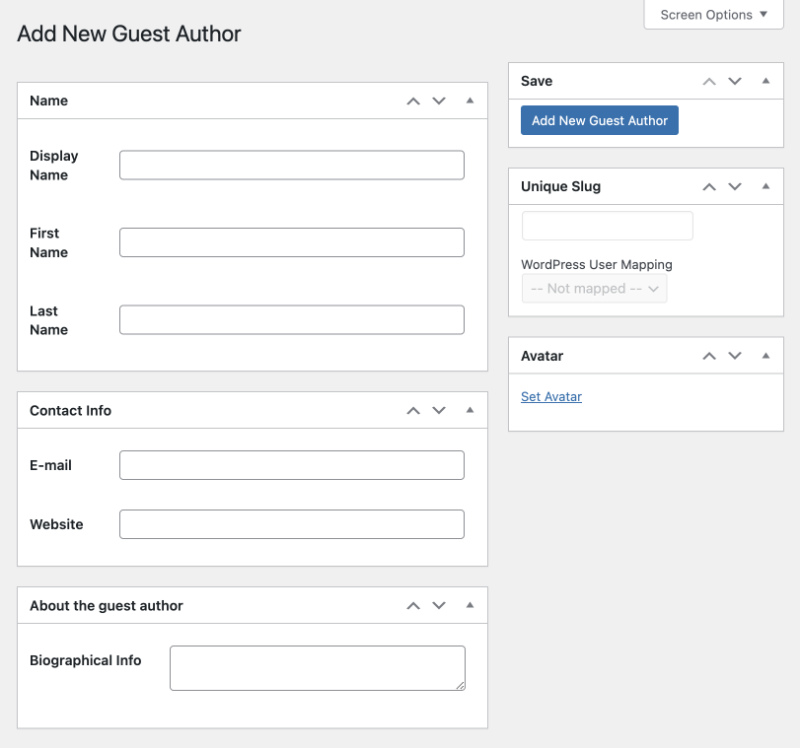Click the Unique Slug text field
Viewport: 800px width, 748px height.
(606, 225)
